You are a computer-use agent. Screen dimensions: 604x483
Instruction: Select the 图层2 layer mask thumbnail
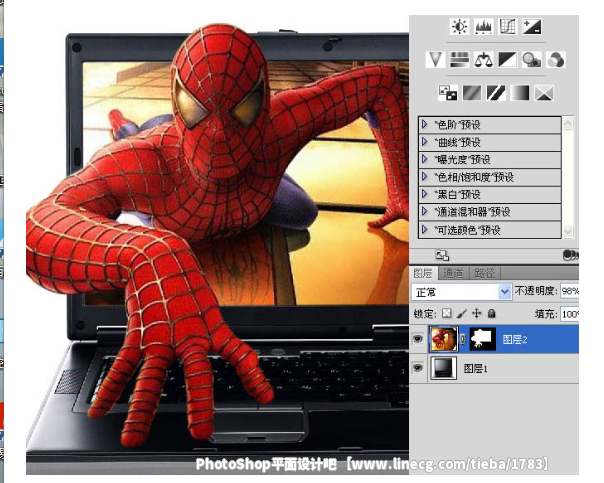click(483, 339)
